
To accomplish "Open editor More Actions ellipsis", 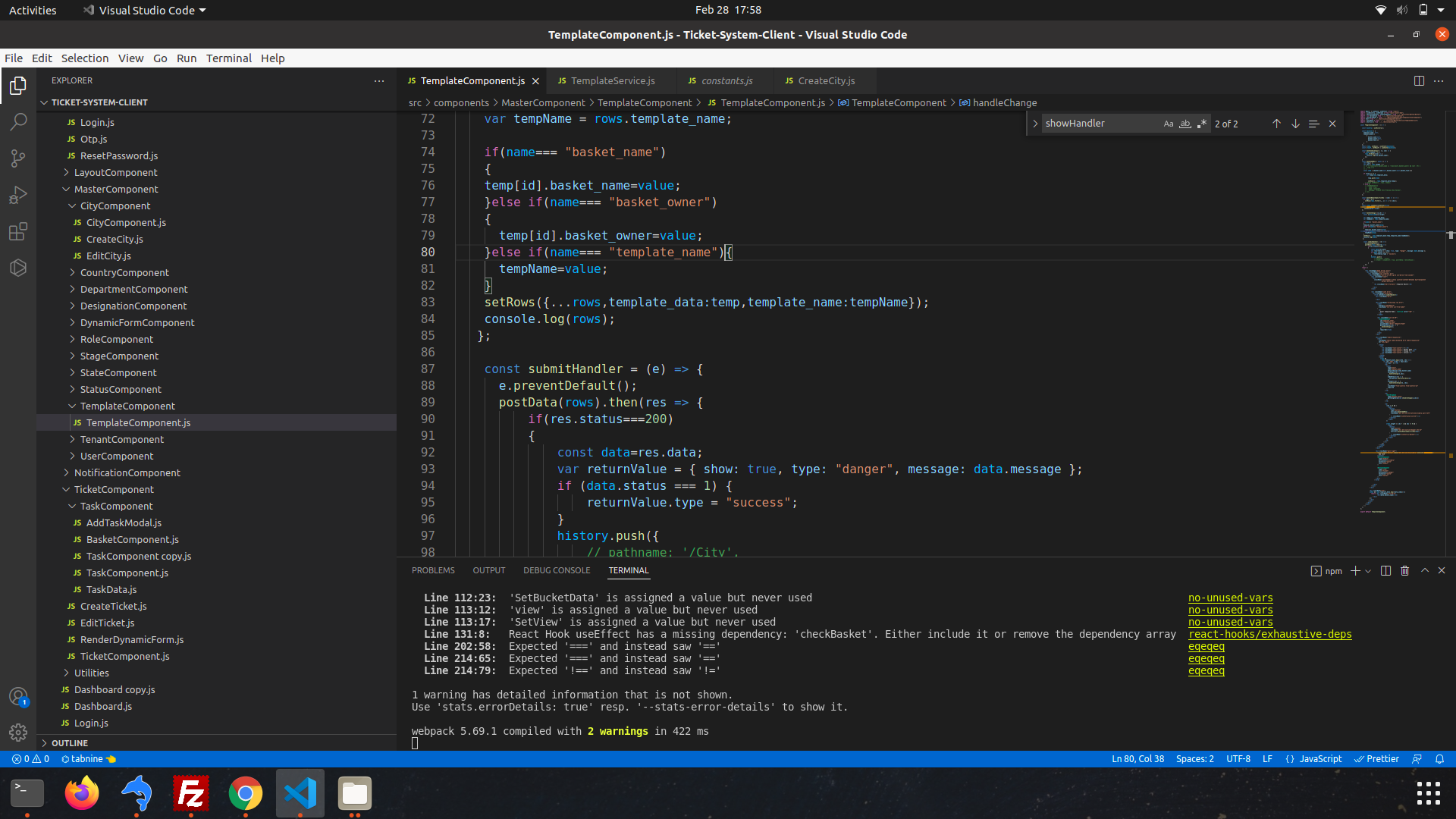I will 1439,80.
